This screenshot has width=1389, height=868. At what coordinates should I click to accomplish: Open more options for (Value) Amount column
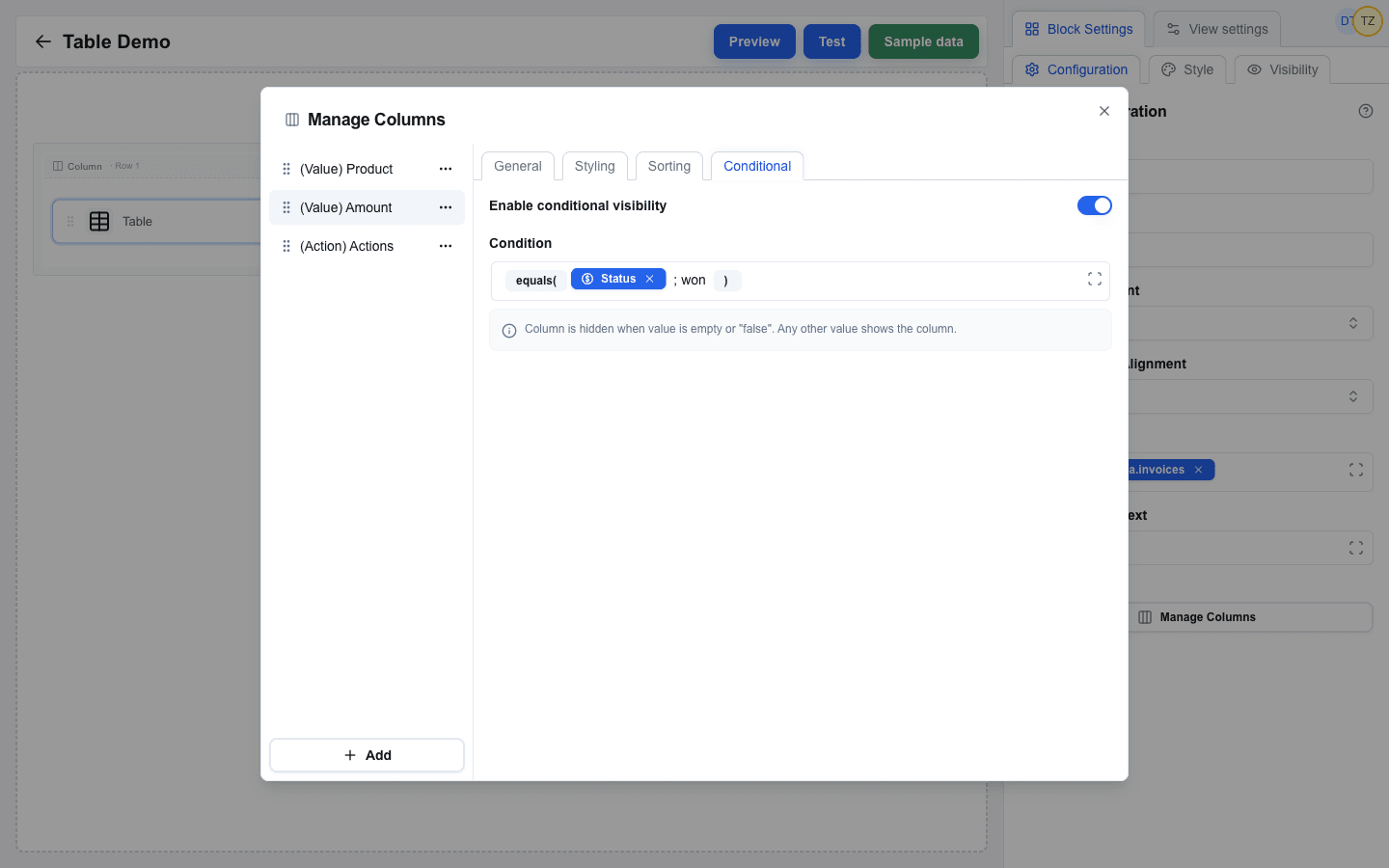coord(446,207)
